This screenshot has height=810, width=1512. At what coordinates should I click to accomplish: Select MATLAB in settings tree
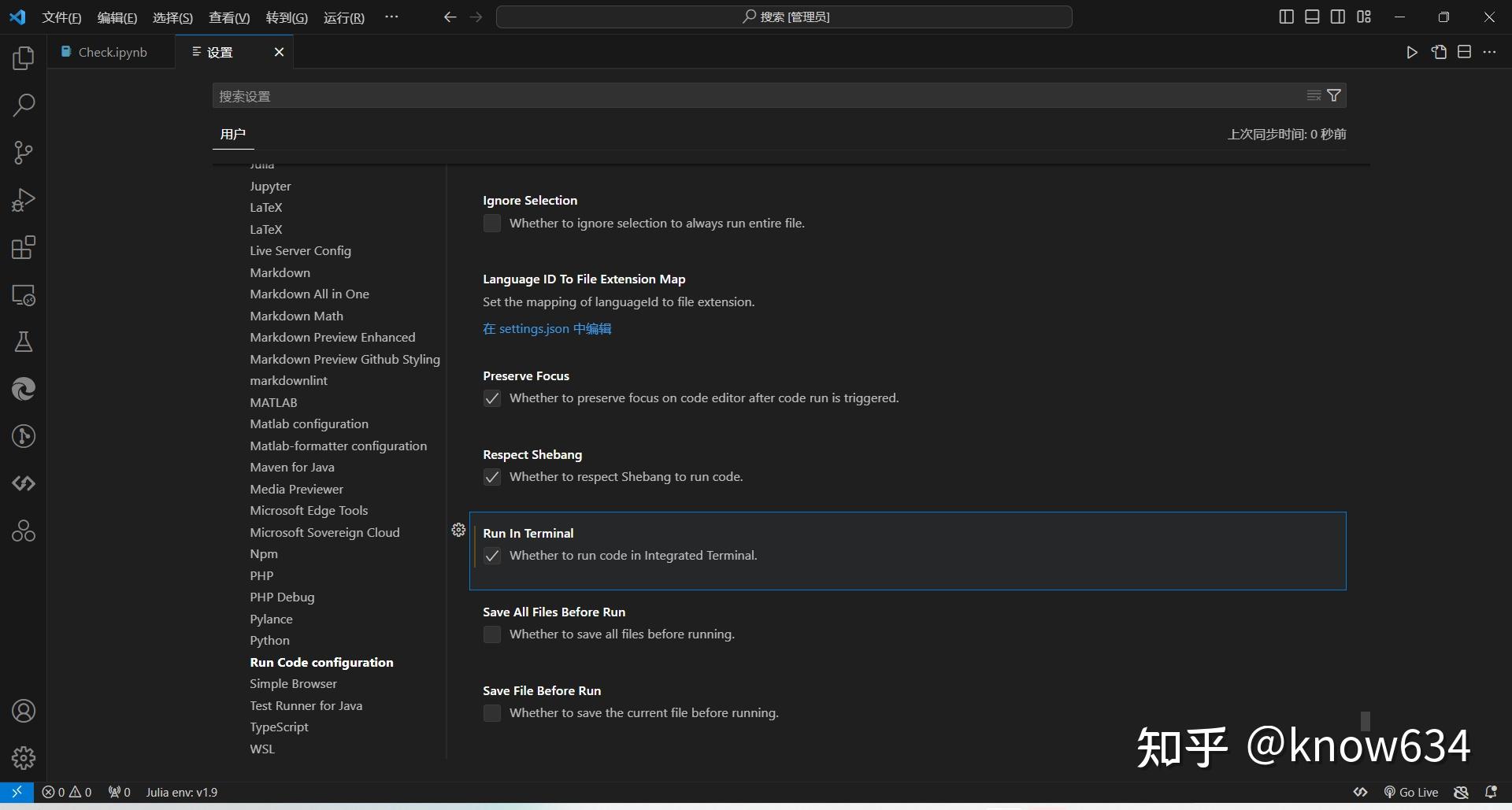273,402
